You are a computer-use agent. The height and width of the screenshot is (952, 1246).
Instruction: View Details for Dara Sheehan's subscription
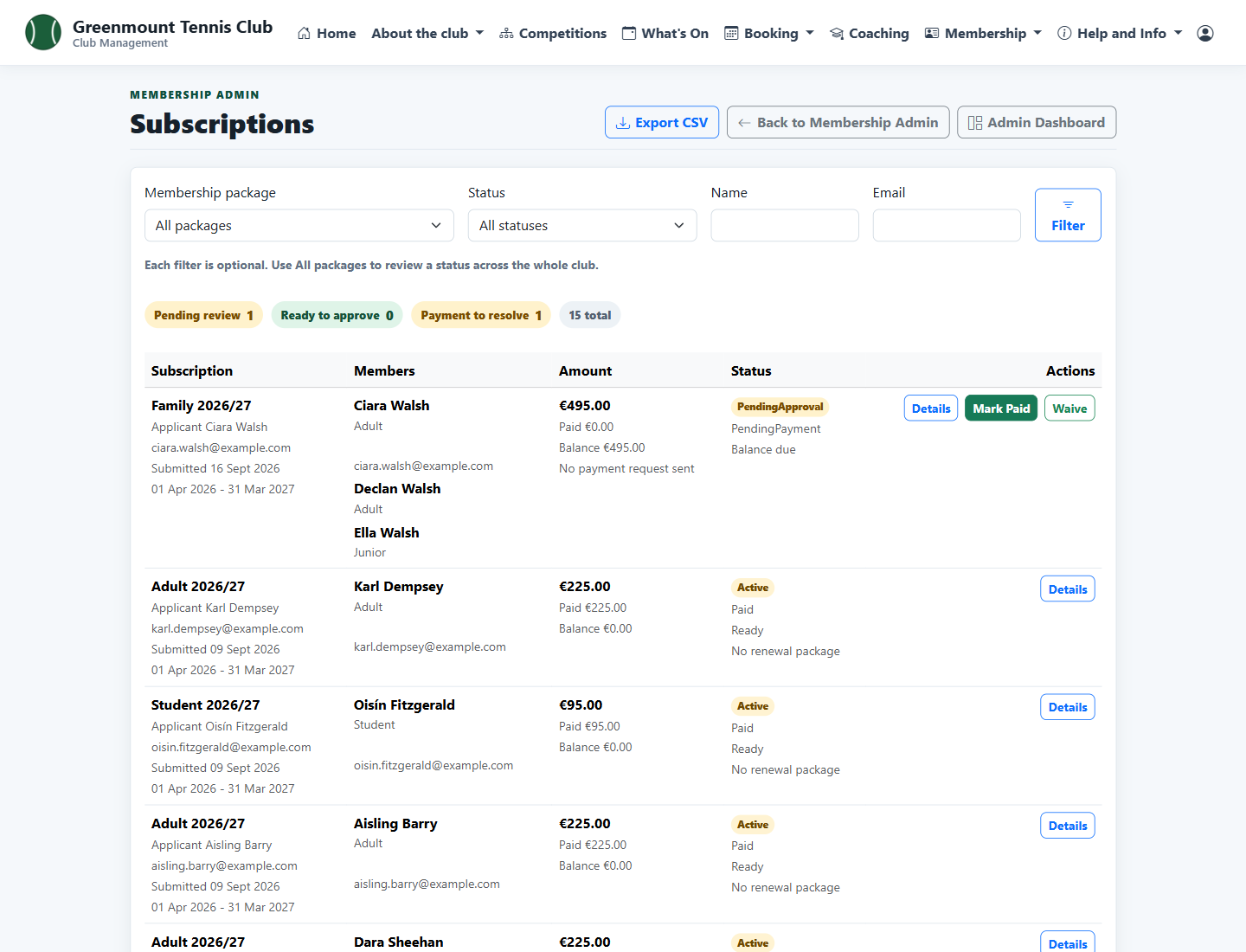pos(1068,942)
